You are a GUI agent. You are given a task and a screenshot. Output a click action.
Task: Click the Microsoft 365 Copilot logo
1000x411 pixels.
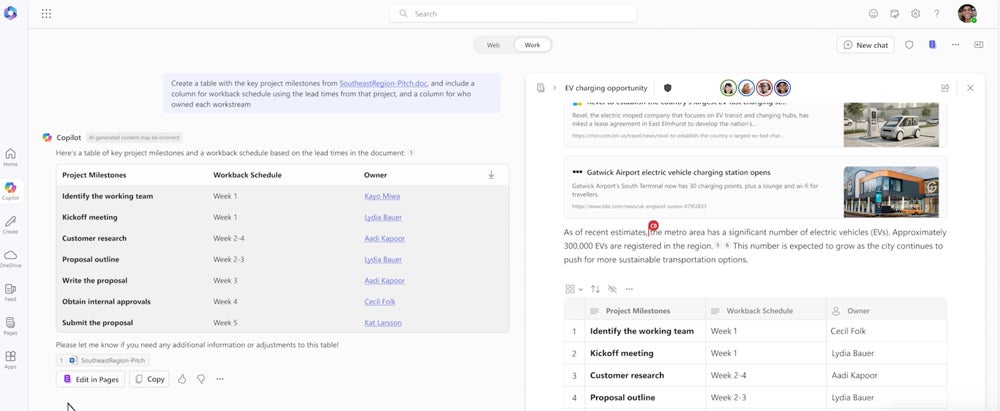click(10, 13)
